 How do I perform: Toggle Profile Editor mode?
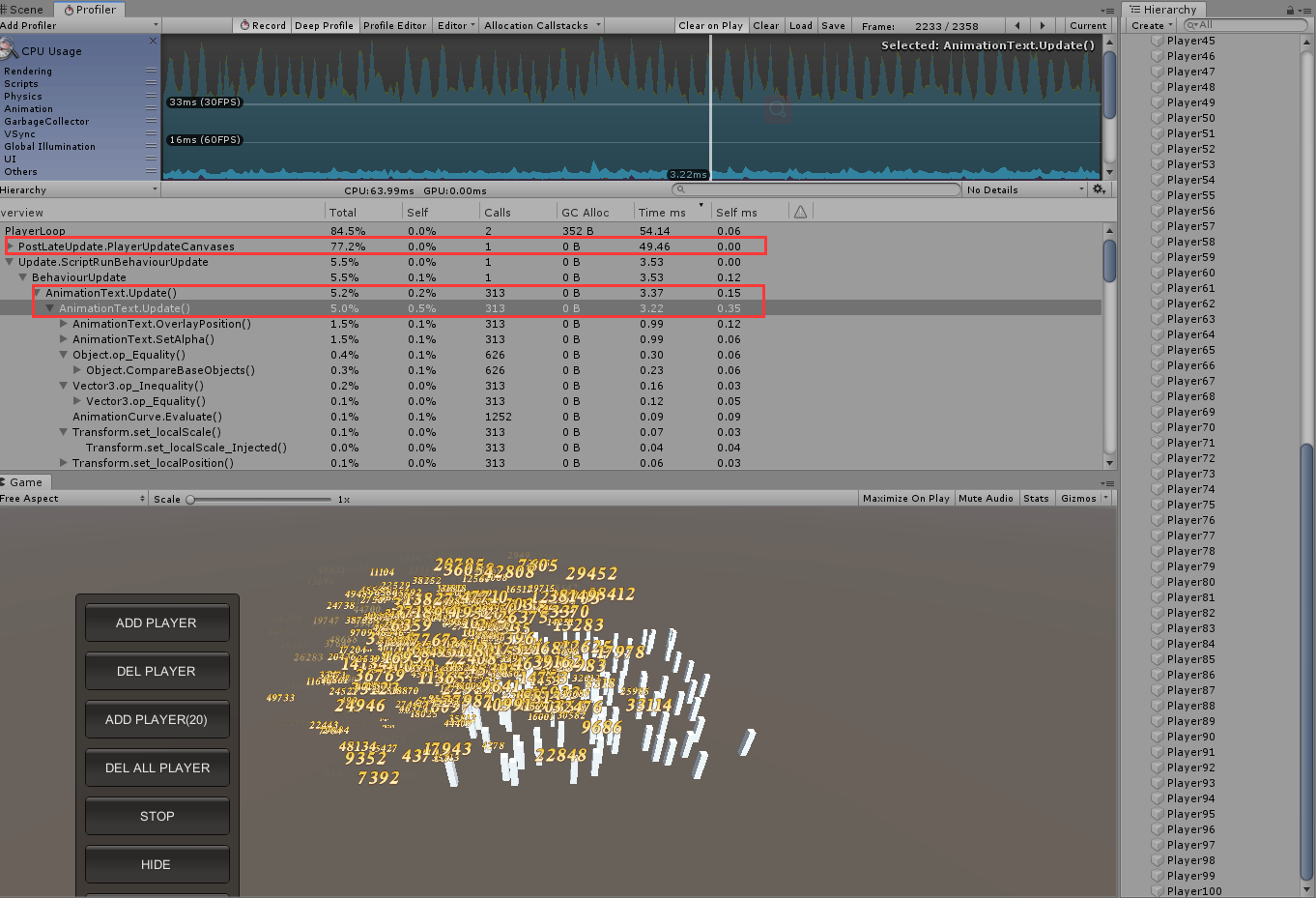coord(394,26)
